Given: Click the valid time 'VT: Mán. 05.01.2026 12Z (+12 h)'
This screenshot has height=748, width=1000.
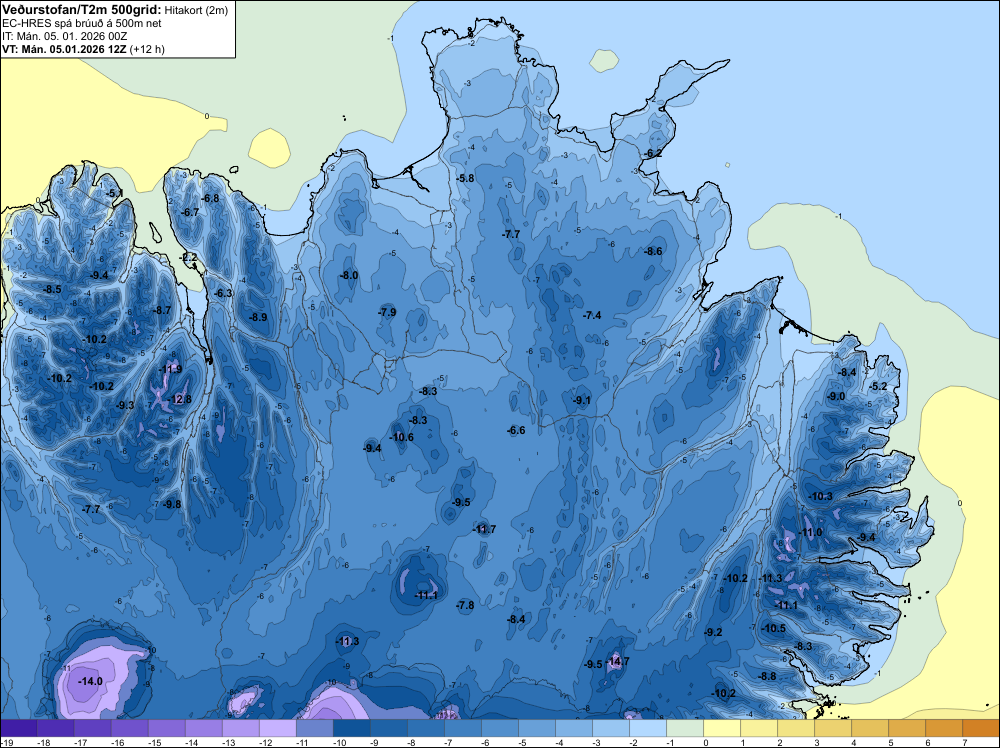Looking at the screenshot, I should 84,49.
